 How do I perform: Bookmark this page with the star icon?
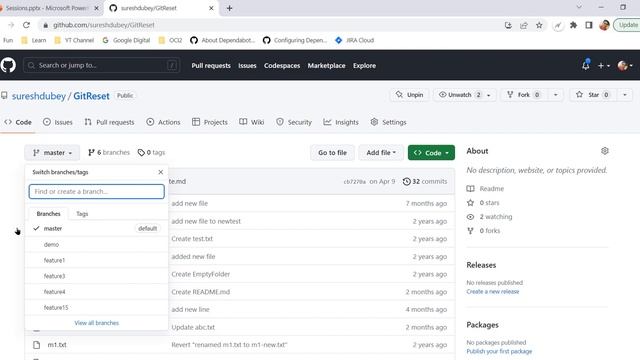click(x=539, y=25)
